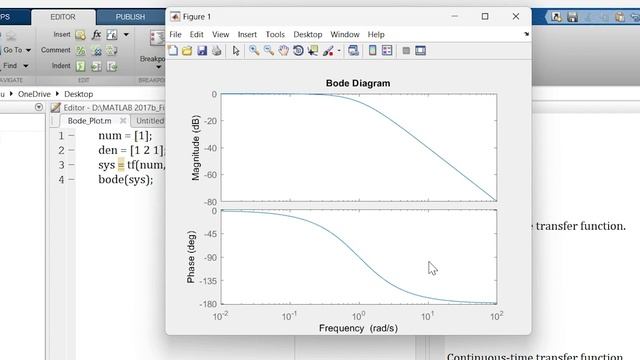Open the Edit menu in Figure 1

point(196,35)
